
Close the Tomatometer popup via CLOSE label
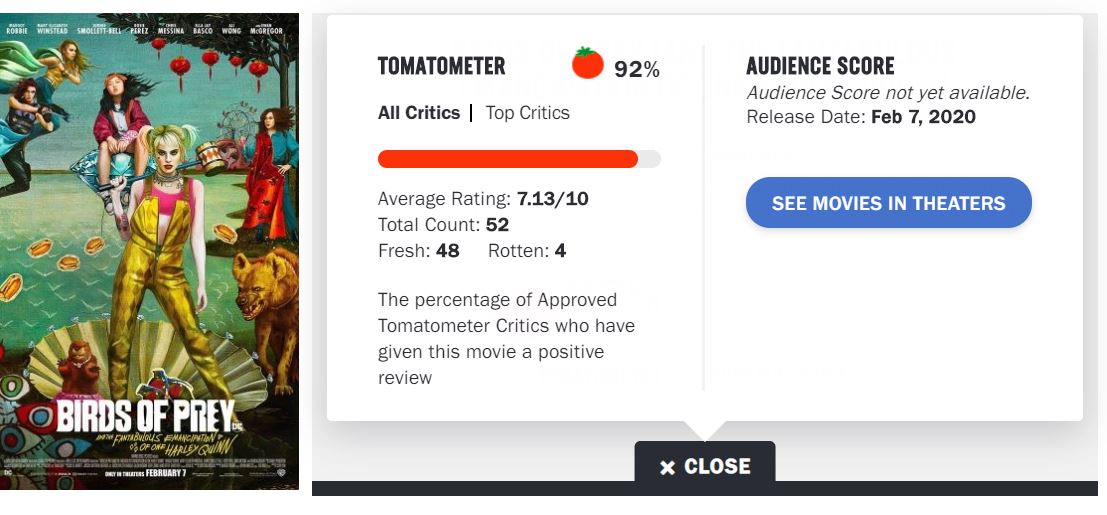pos(717,466)
